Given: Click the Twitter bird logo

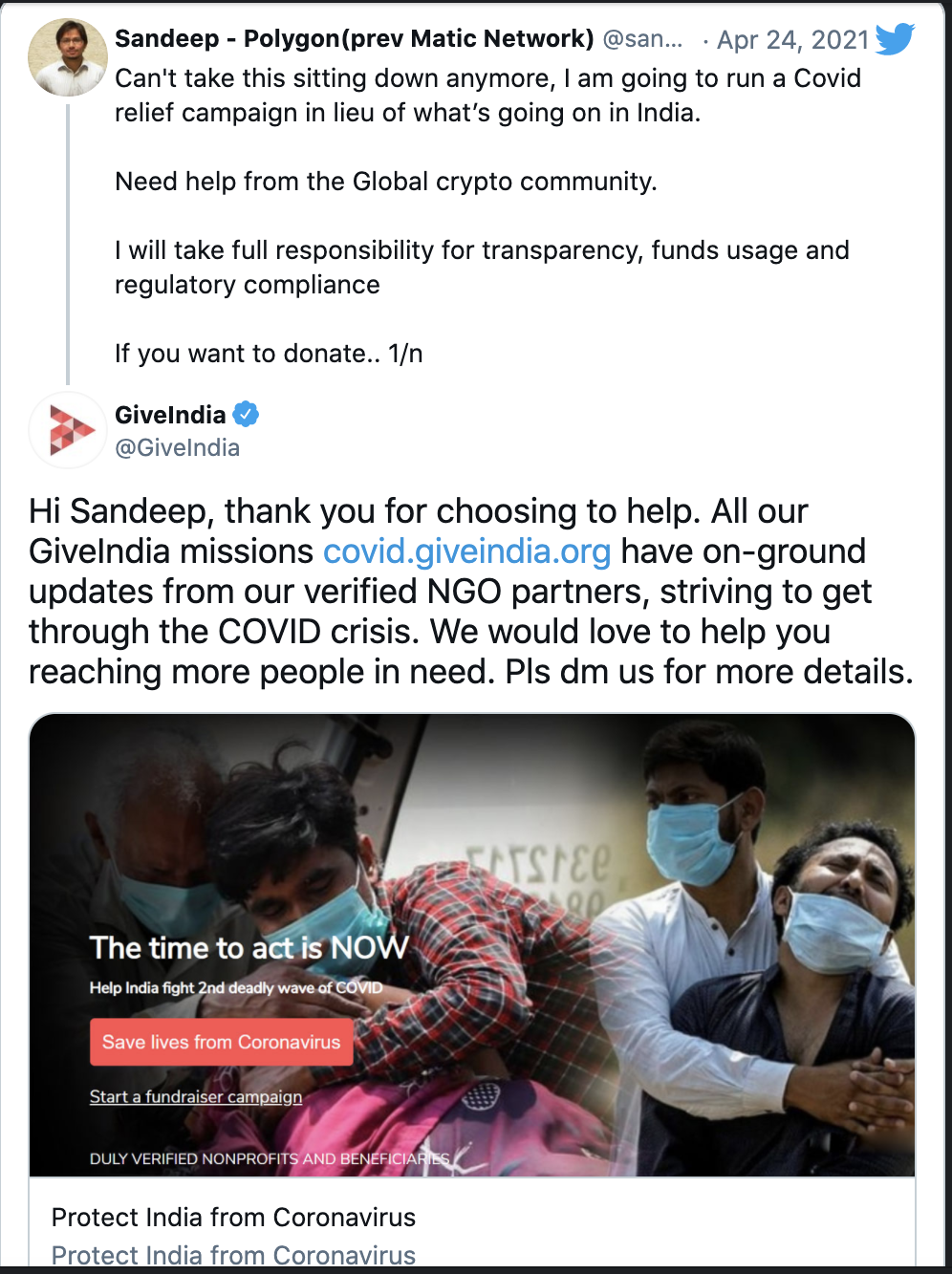Looking at the screenshot, I should (894, 39).
